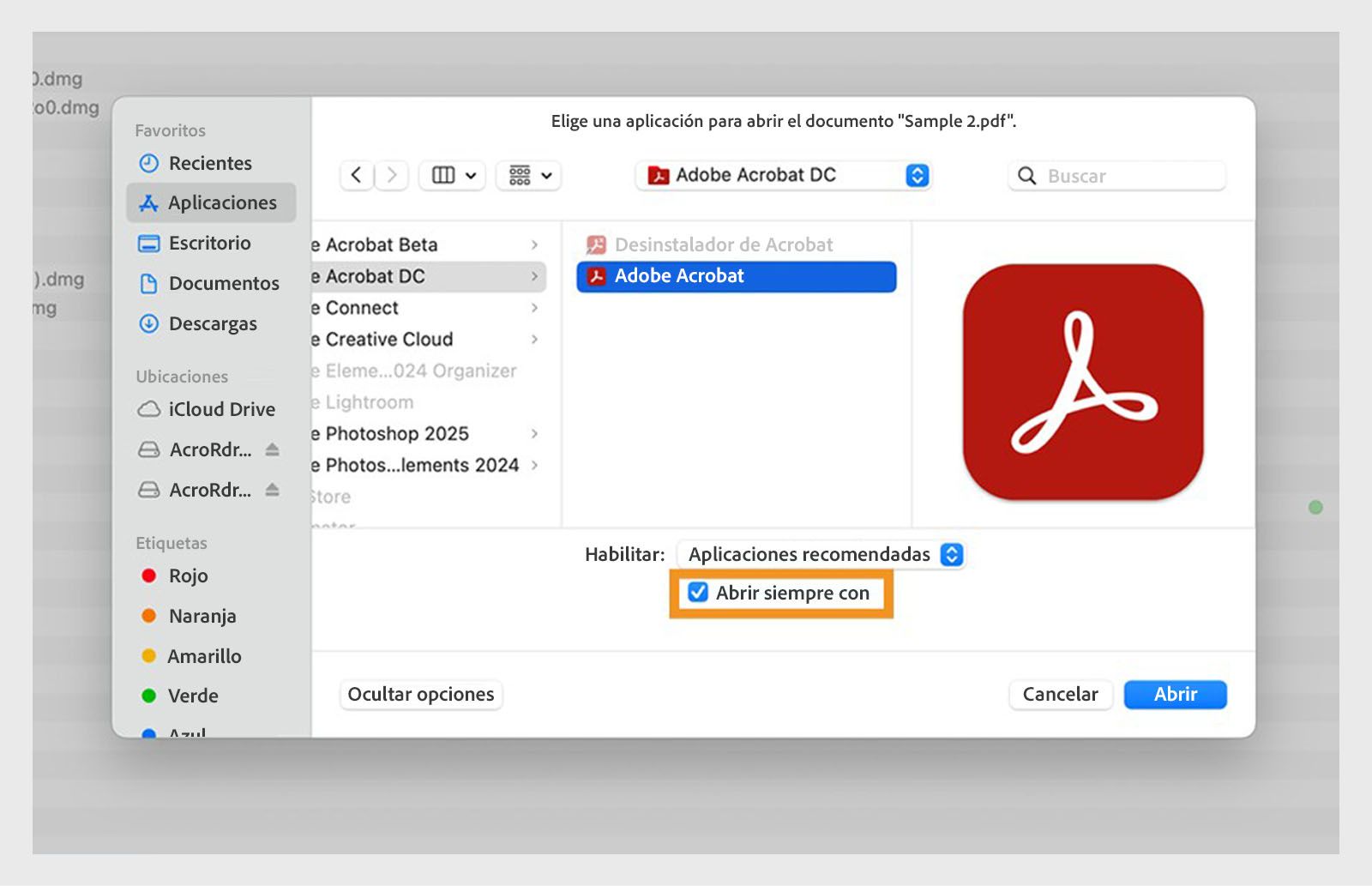Open the Adobe Acrobat DC location dropdown
Viewport: 1372px width, 886px height.
click(x=782, y=175)
